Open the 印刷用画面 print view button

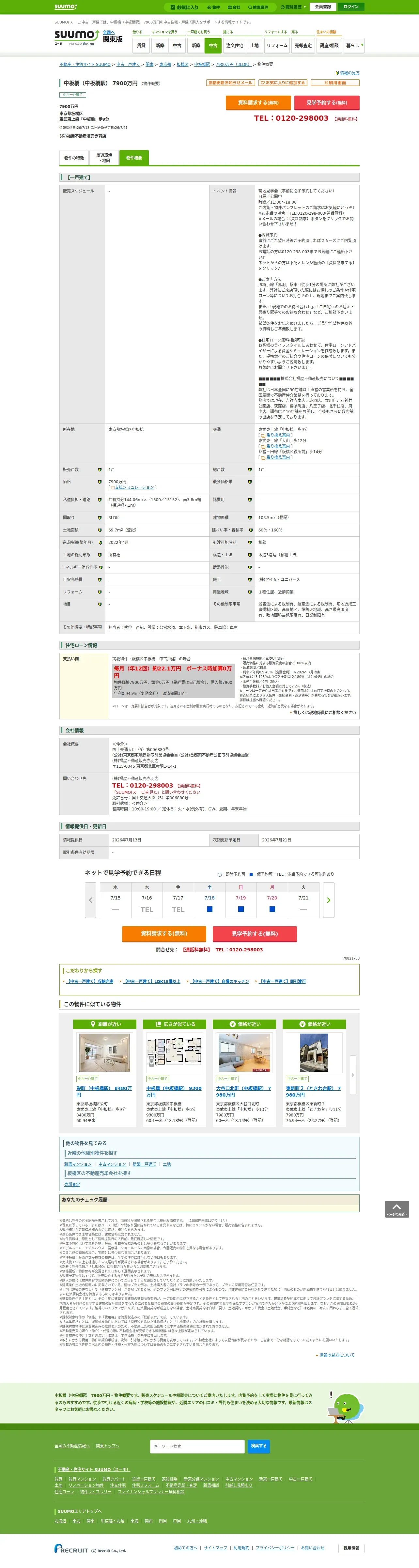[335, 83]
